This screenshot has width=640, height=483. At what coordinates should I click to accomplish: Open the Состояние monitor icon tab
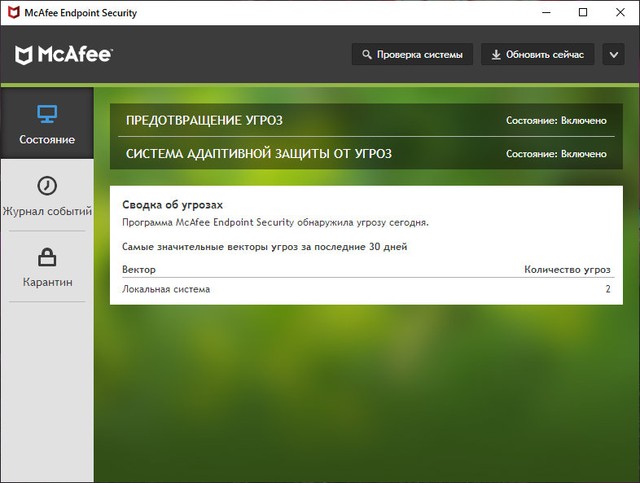46,114
